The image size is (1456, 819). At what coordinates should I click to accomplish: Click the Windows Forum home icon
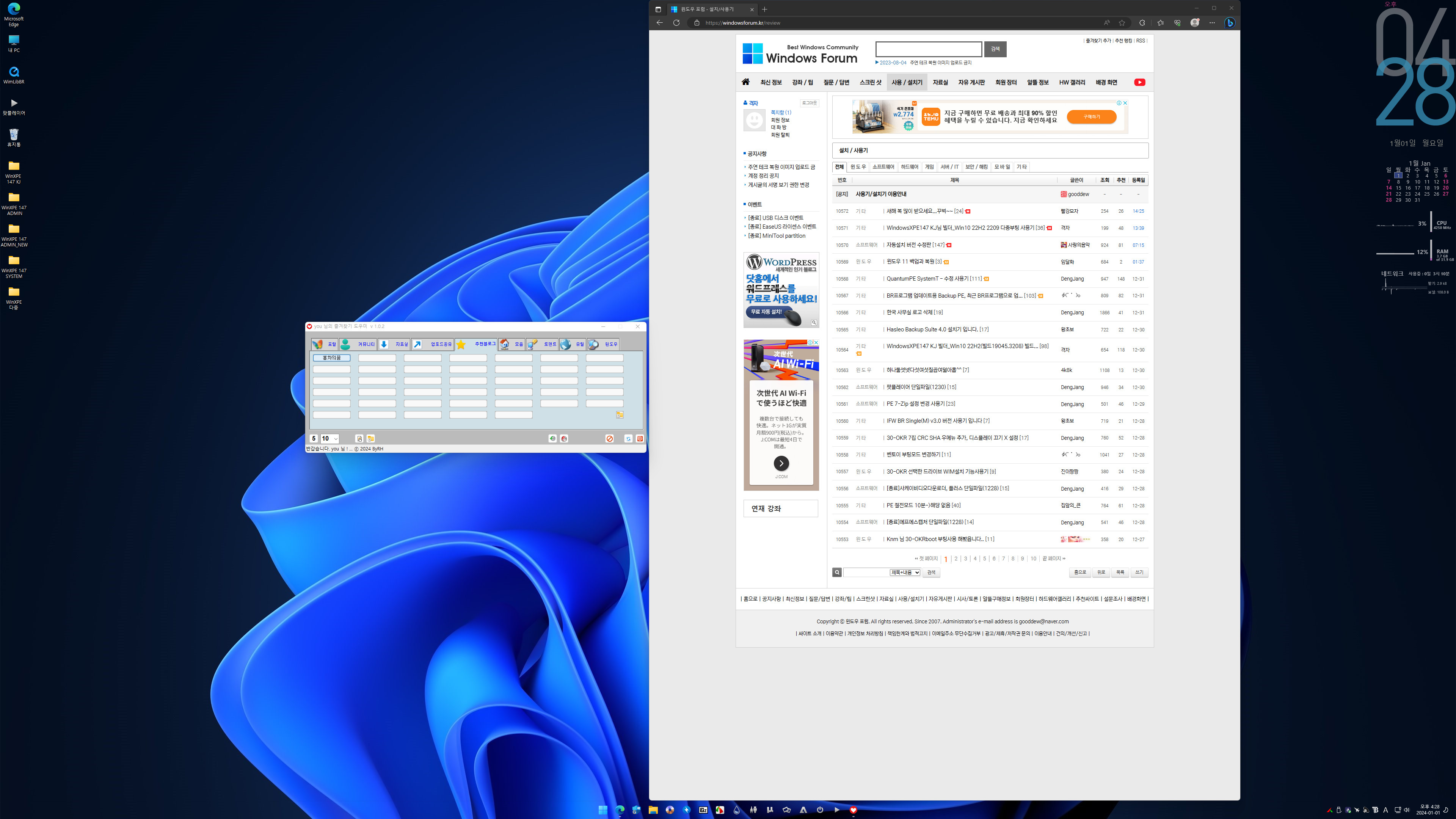746,82
